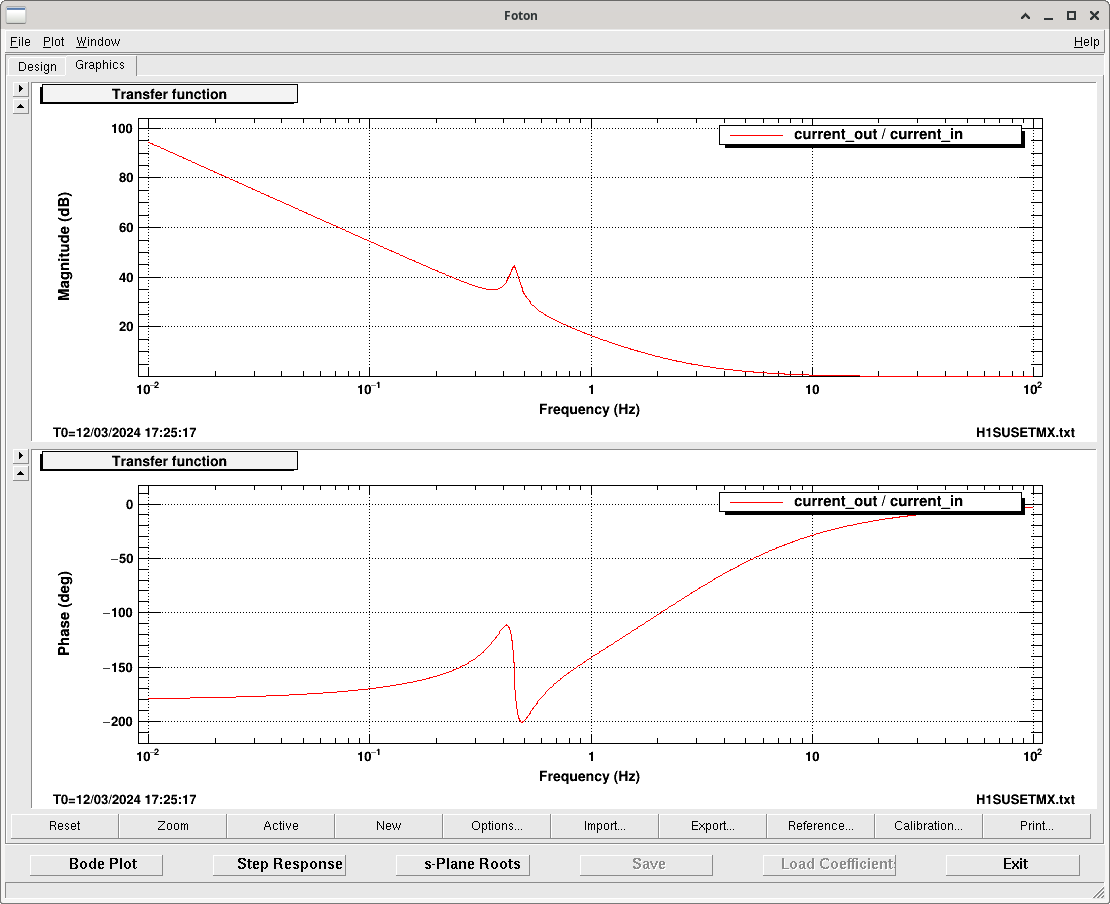Screen dimensions: 1110x904
Task: Close the Foton window with the X
Action: coord(1093,15)
